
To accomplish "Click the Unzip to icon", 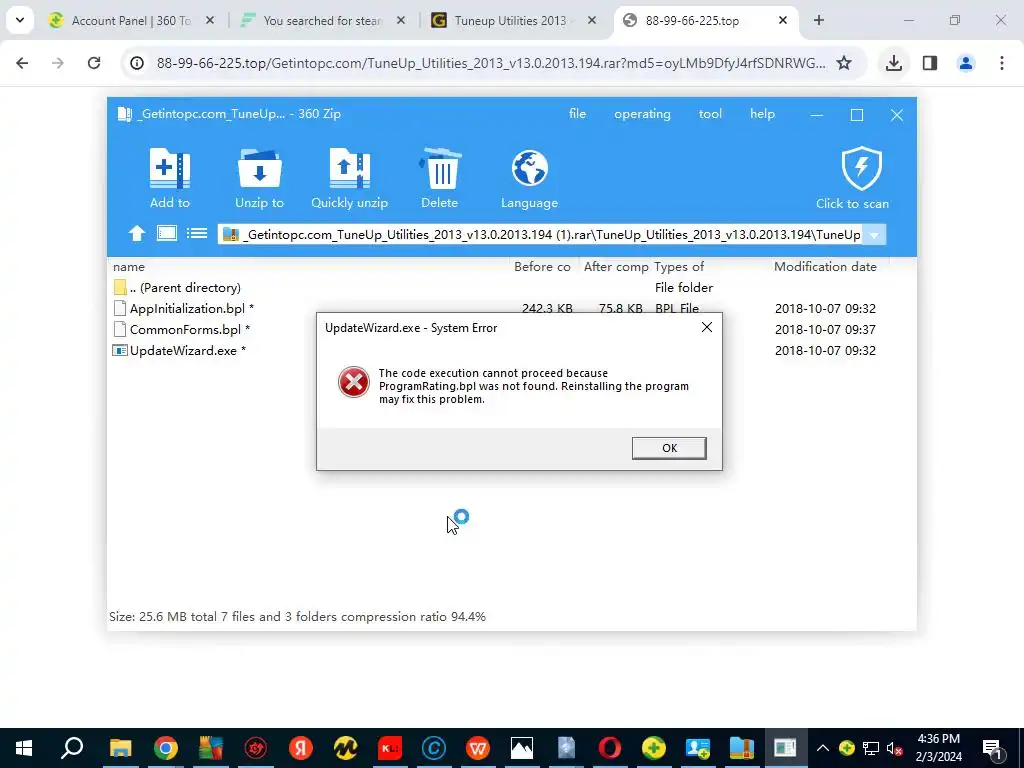I will point(259,168).
